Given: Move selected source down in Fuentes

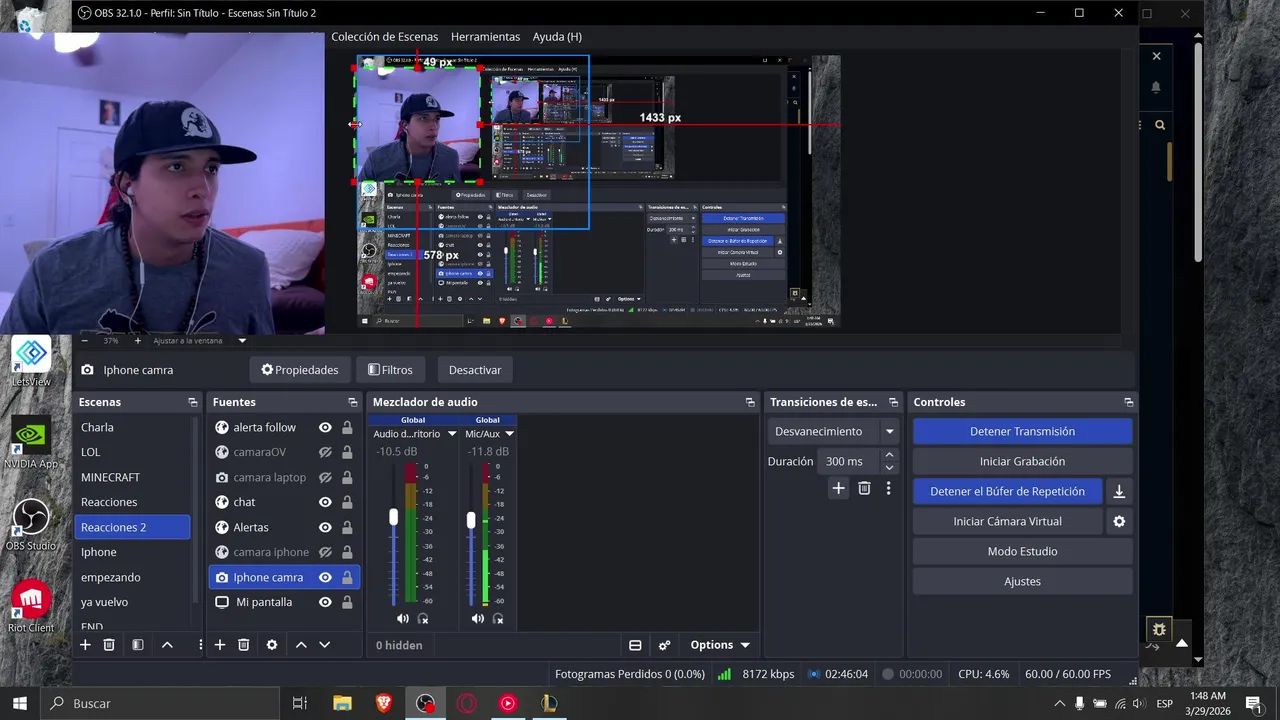Looking at the screenshot, I should (324, 645).
